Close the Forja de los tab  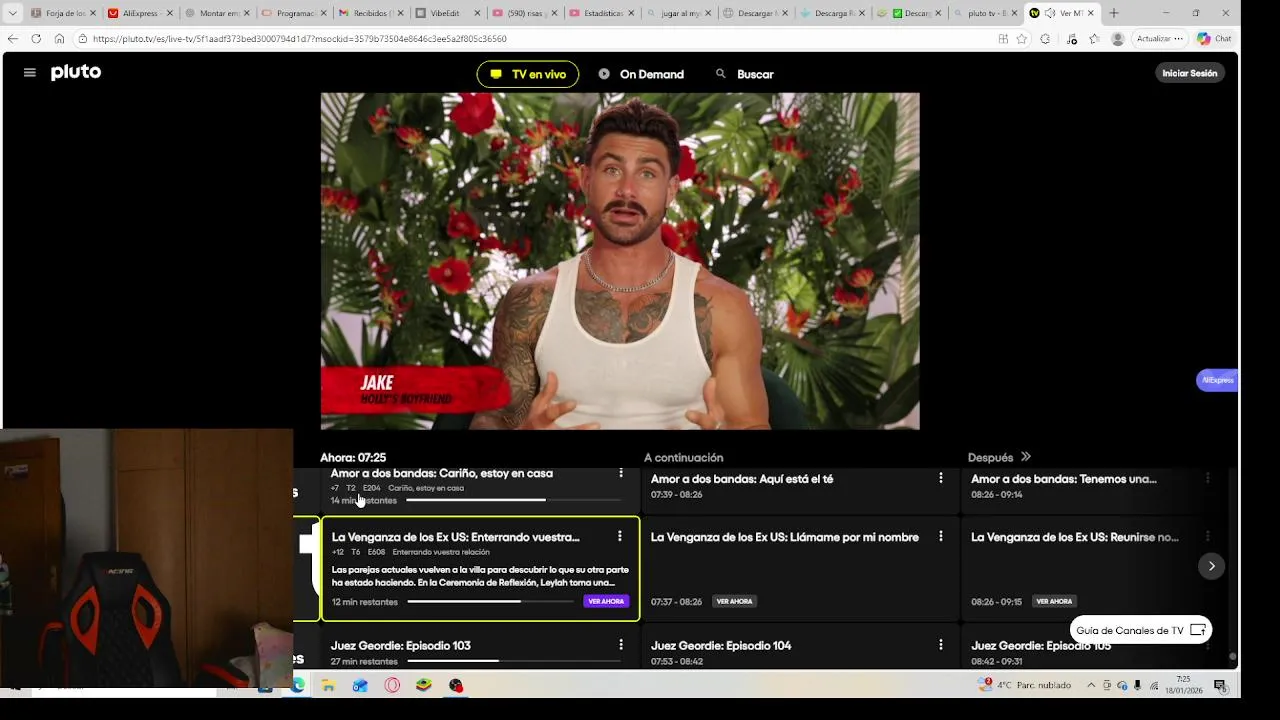[x=94, y=13]
